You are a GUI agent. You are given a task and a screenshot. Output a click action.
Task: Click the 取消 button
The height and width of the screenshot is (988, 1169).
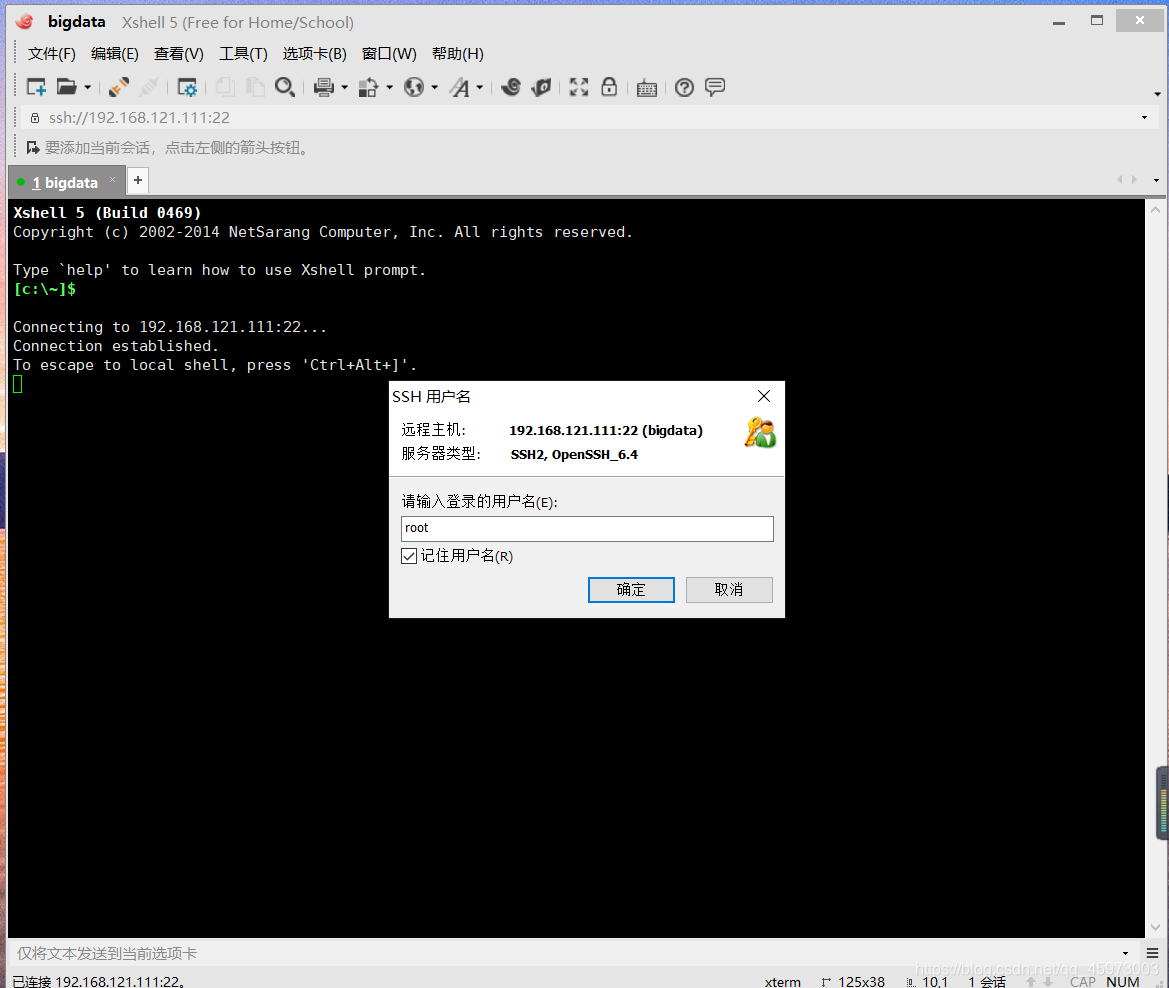tap(729, 590)
